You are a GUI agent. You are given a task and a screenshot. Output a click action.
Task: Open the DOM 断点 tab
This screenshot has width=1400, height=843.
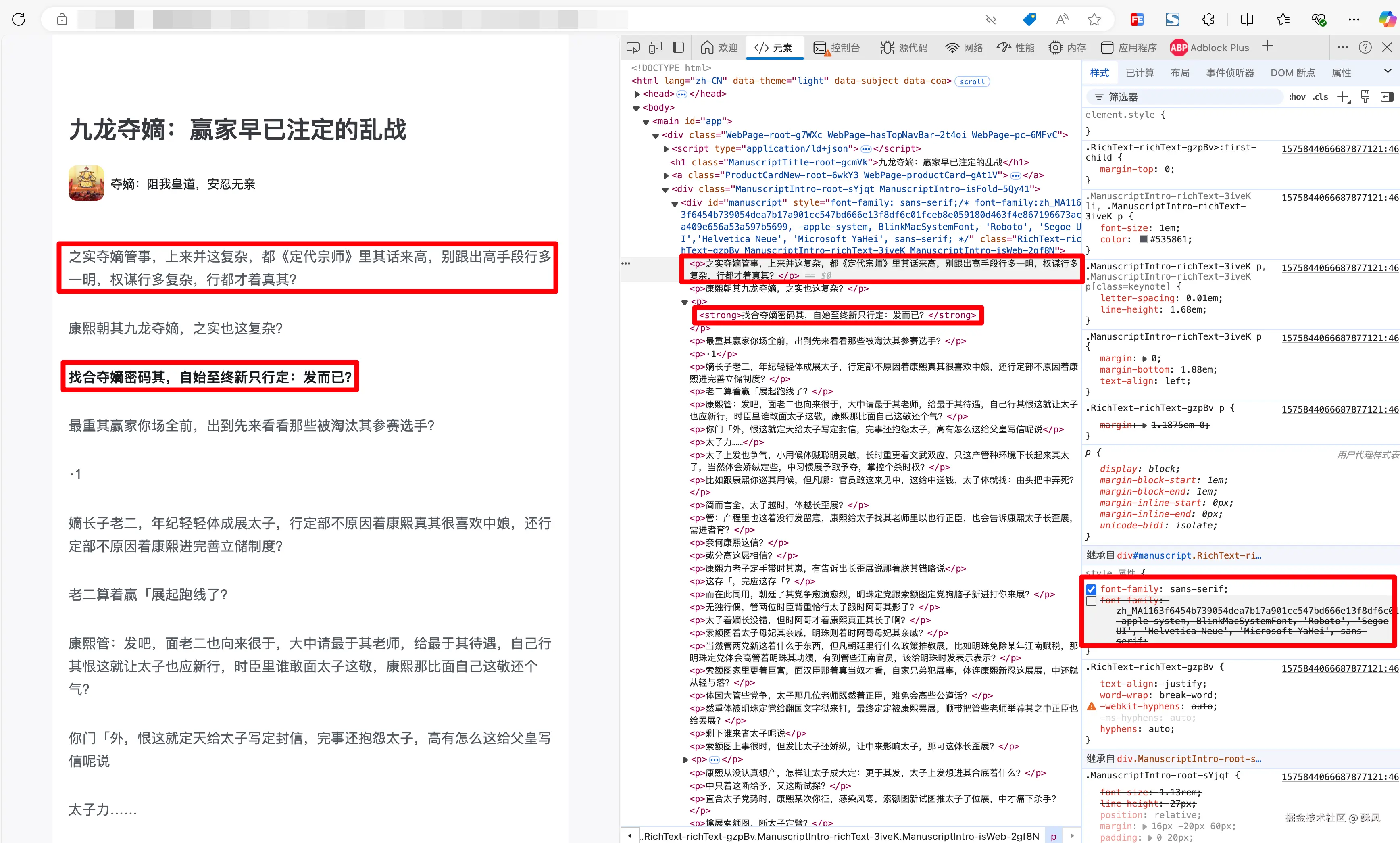1293,73
